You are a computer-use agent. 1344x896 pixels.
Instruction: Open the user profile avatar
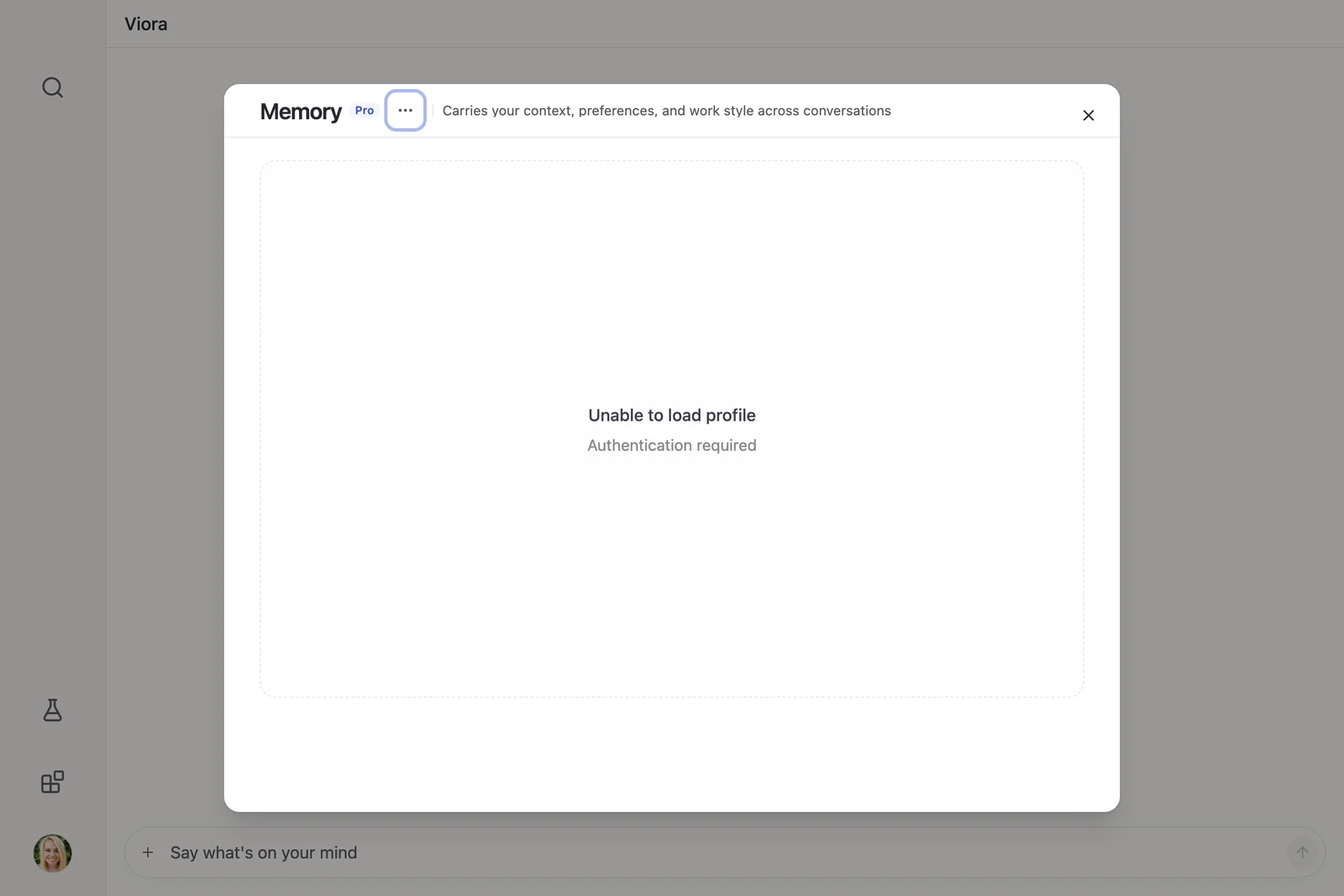click(x=52, y=853)
